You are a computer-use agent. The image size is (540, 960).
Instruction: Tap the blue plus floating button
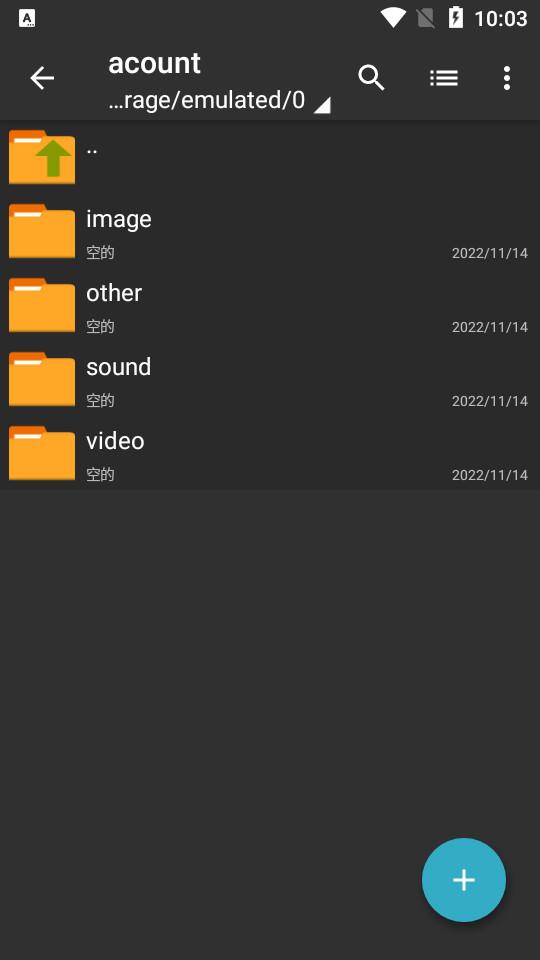coord(464,880)
